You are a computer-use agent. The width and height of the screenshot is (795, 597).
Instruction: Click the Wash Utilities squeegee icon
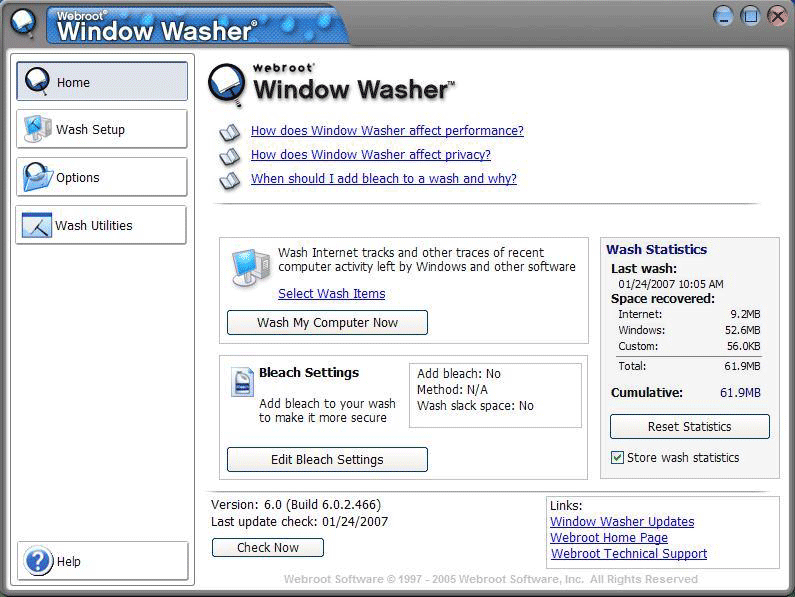(37, 225)
